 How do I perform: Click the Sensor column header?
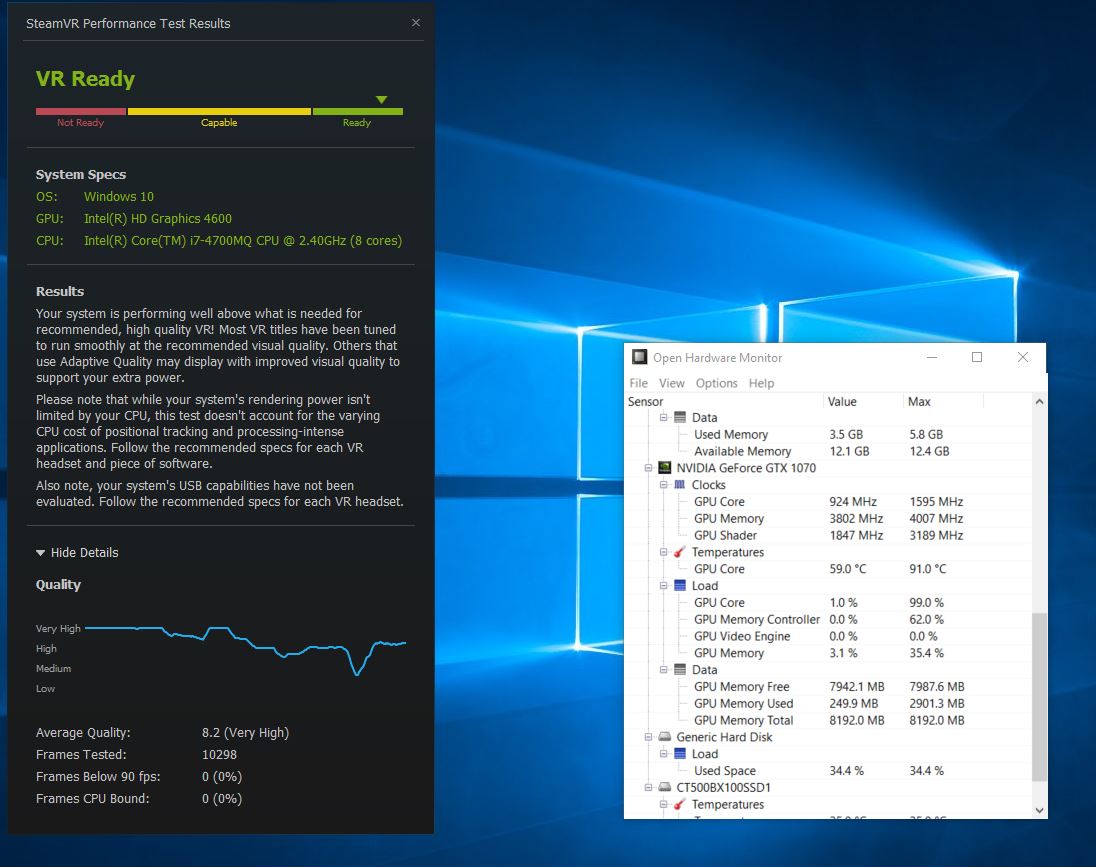[x=724, y=401]
